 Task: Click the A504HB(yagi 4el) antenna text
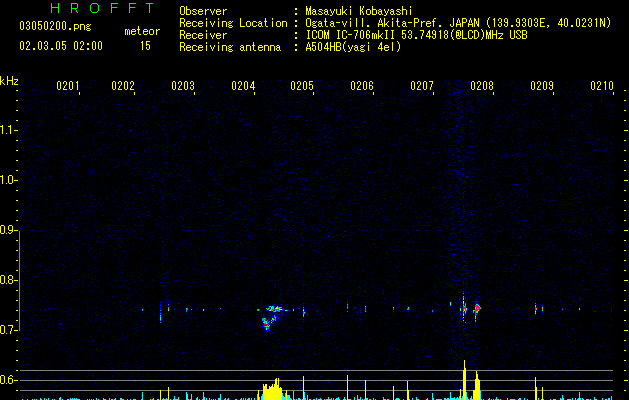tap(353, 47)
